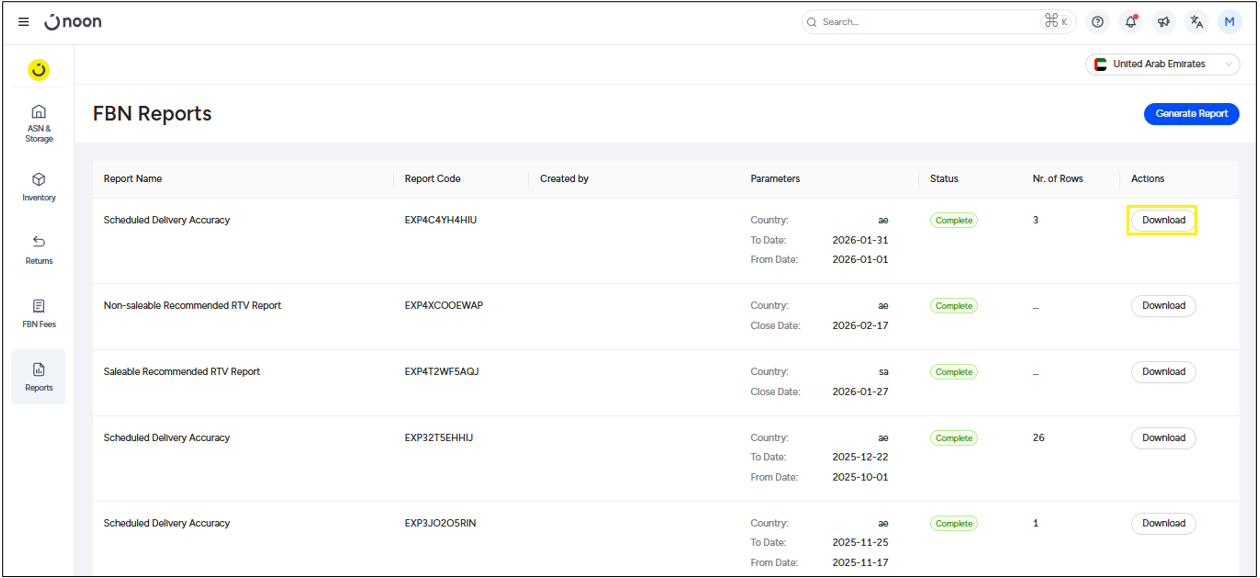Go to Inventory in sidebar
This screenshot has width=1260, height=578.
39,186
